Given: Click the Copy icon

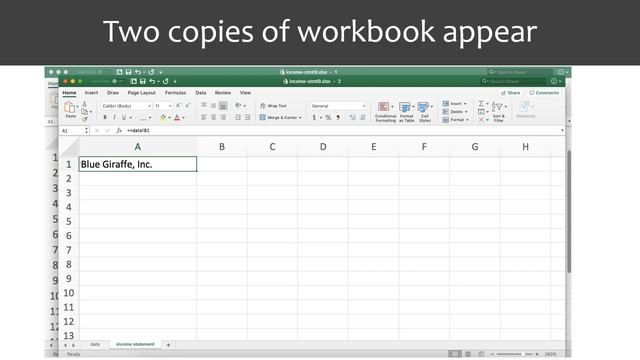Looking at the screenshot, I should tap(84, 111).
